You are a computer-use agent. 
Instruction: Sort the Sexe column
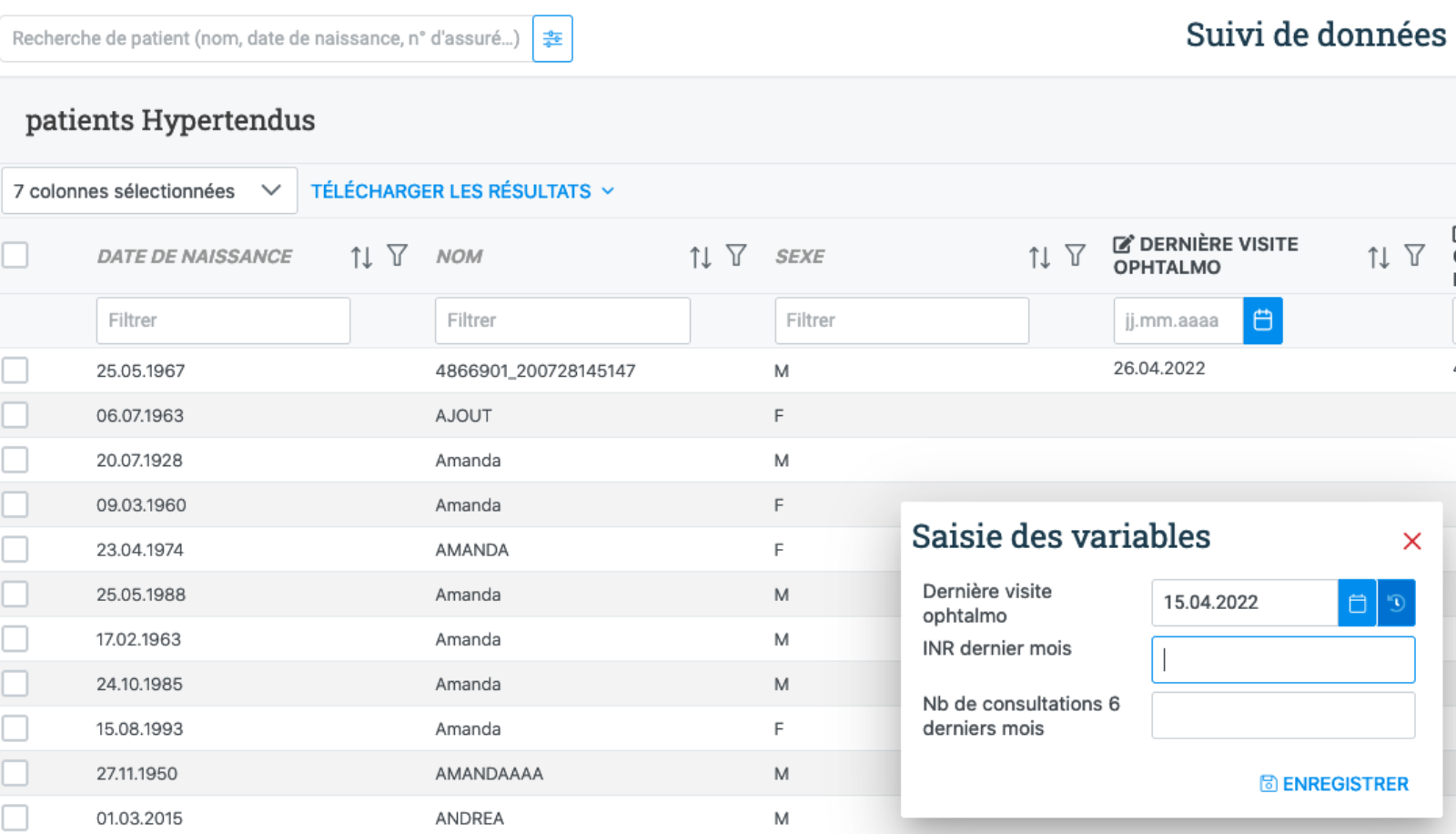click(x=1039, y=257)
